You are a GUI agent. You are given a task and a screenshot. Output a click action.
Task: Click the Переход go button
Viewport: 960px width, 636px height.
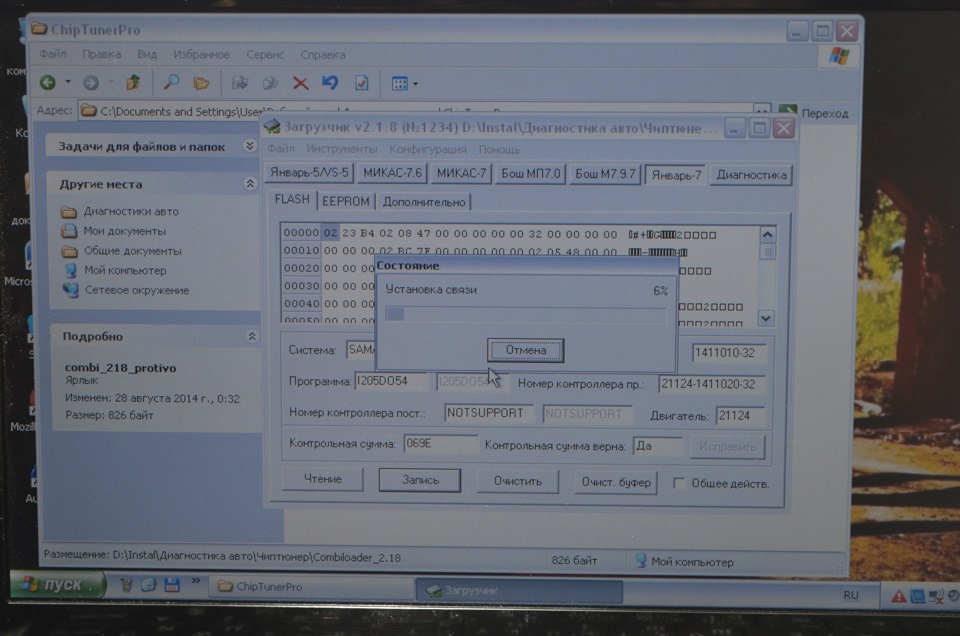[x=814, y=113]
